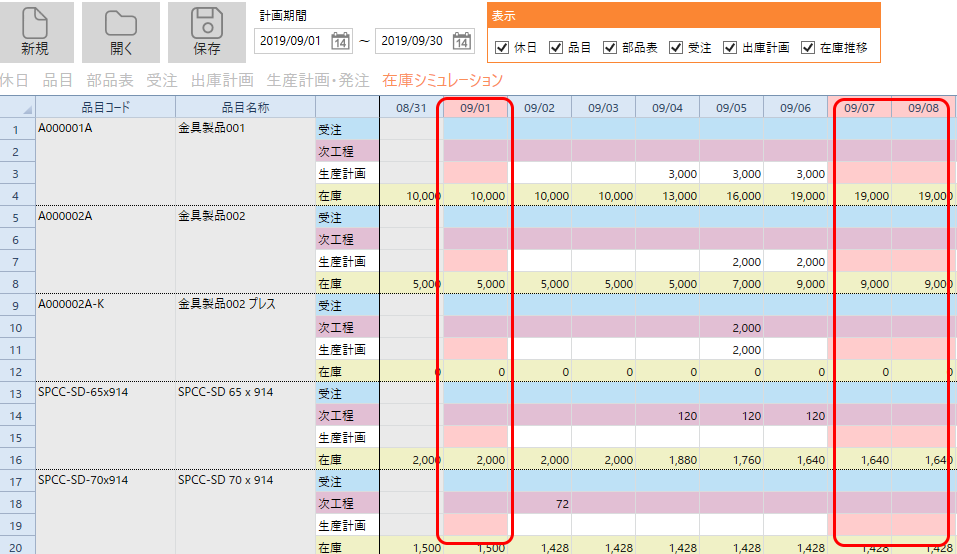This screenshot has height=554, width=957.
Task: Toggle the 出庫計画 checkbox
Action: 729,47
